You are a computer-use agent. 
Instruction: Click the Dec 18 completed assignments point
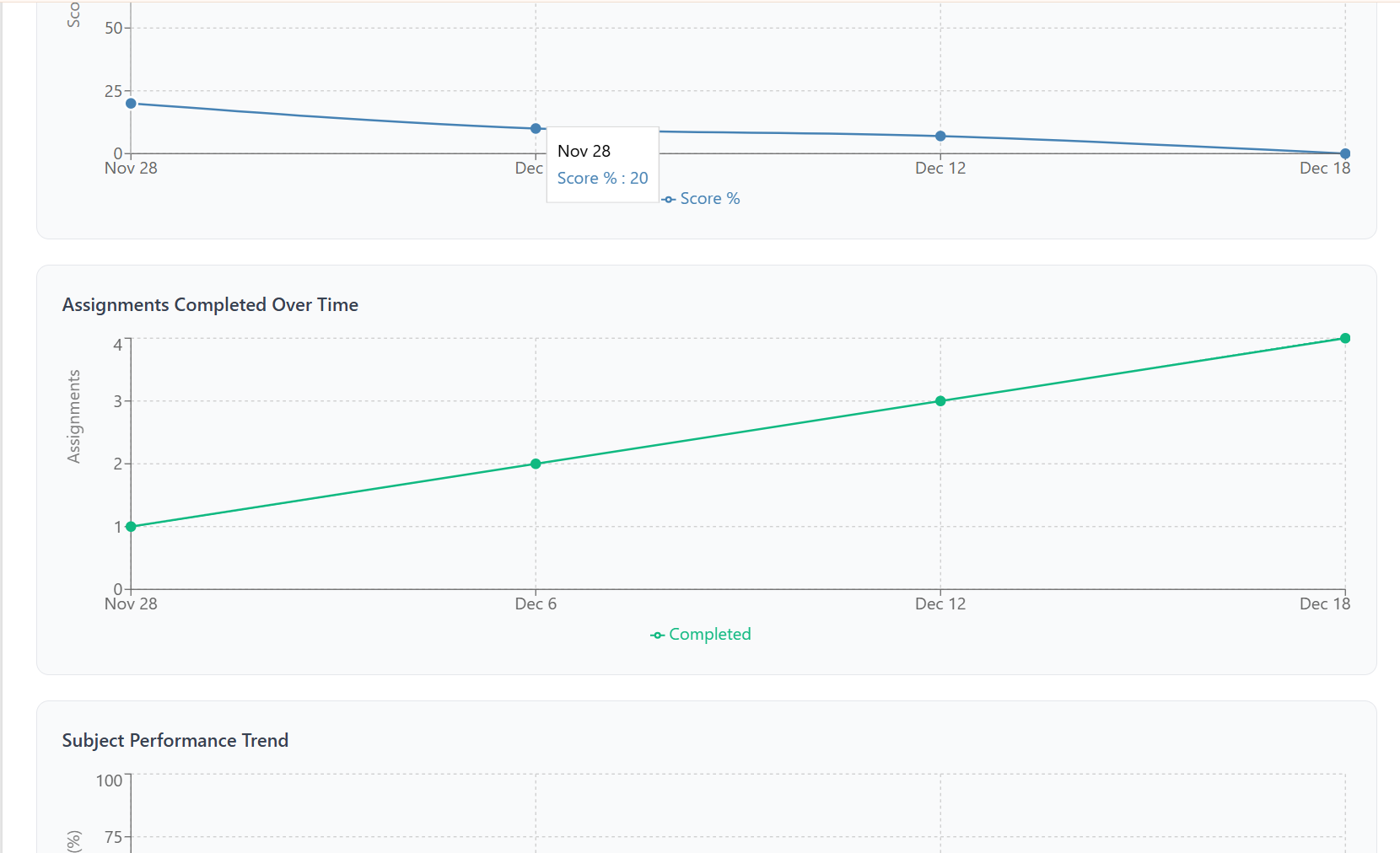[1345, 338]
